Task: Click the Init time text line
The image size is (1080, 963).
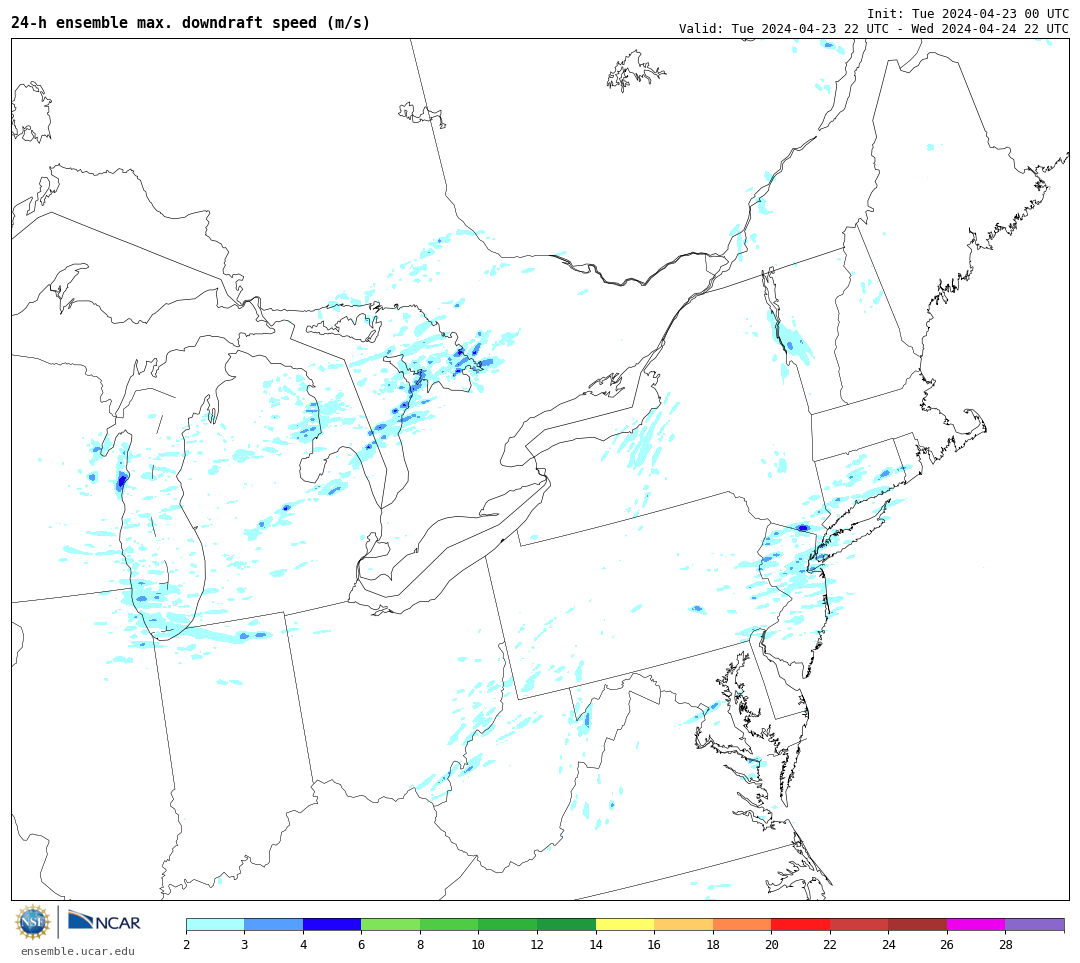Action: 968,14
